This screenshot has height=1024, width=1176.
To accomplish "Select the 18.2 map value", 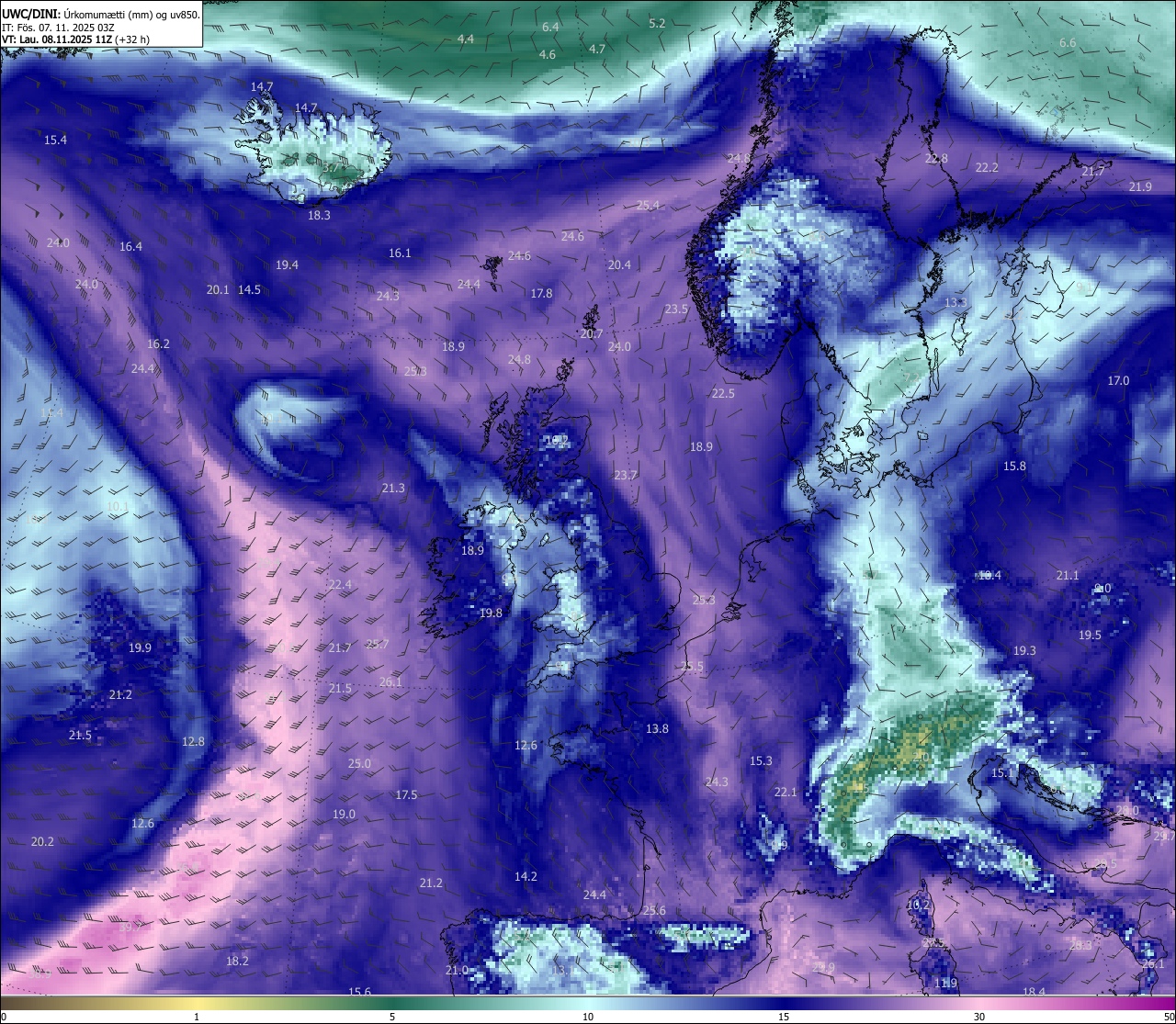I will (237, 962).
